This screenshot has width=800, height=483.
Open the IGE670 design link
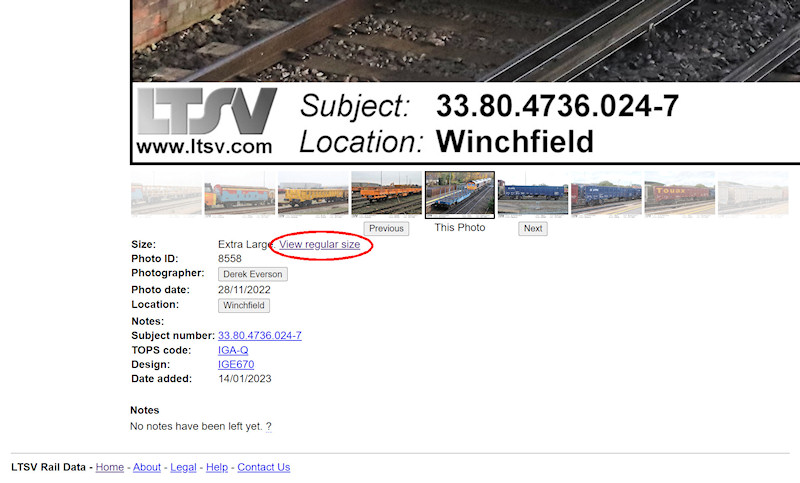click(236, 365)
